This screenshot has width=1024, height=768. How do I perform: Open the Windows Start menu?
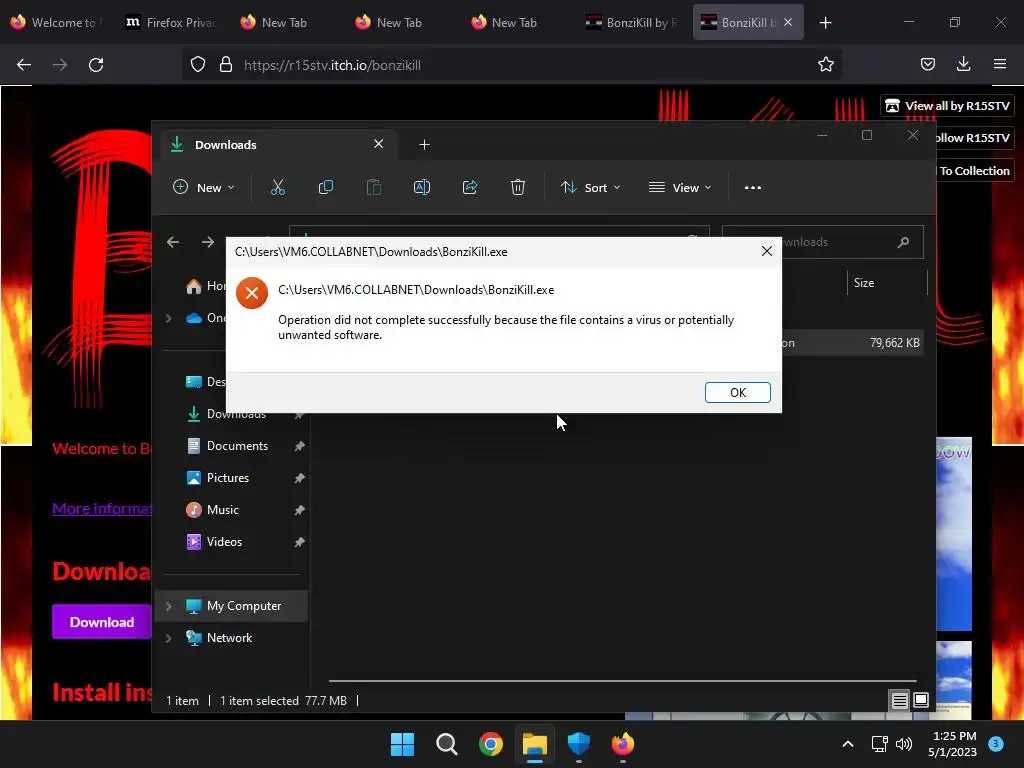402,744
